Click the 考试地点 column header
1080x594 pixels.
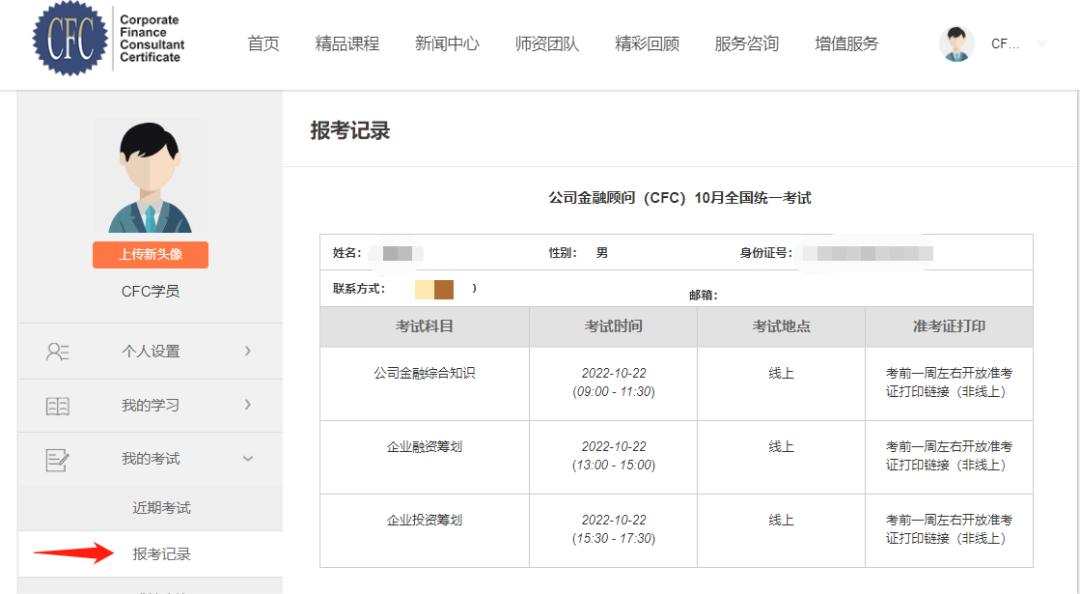click(x=781, y=327)
